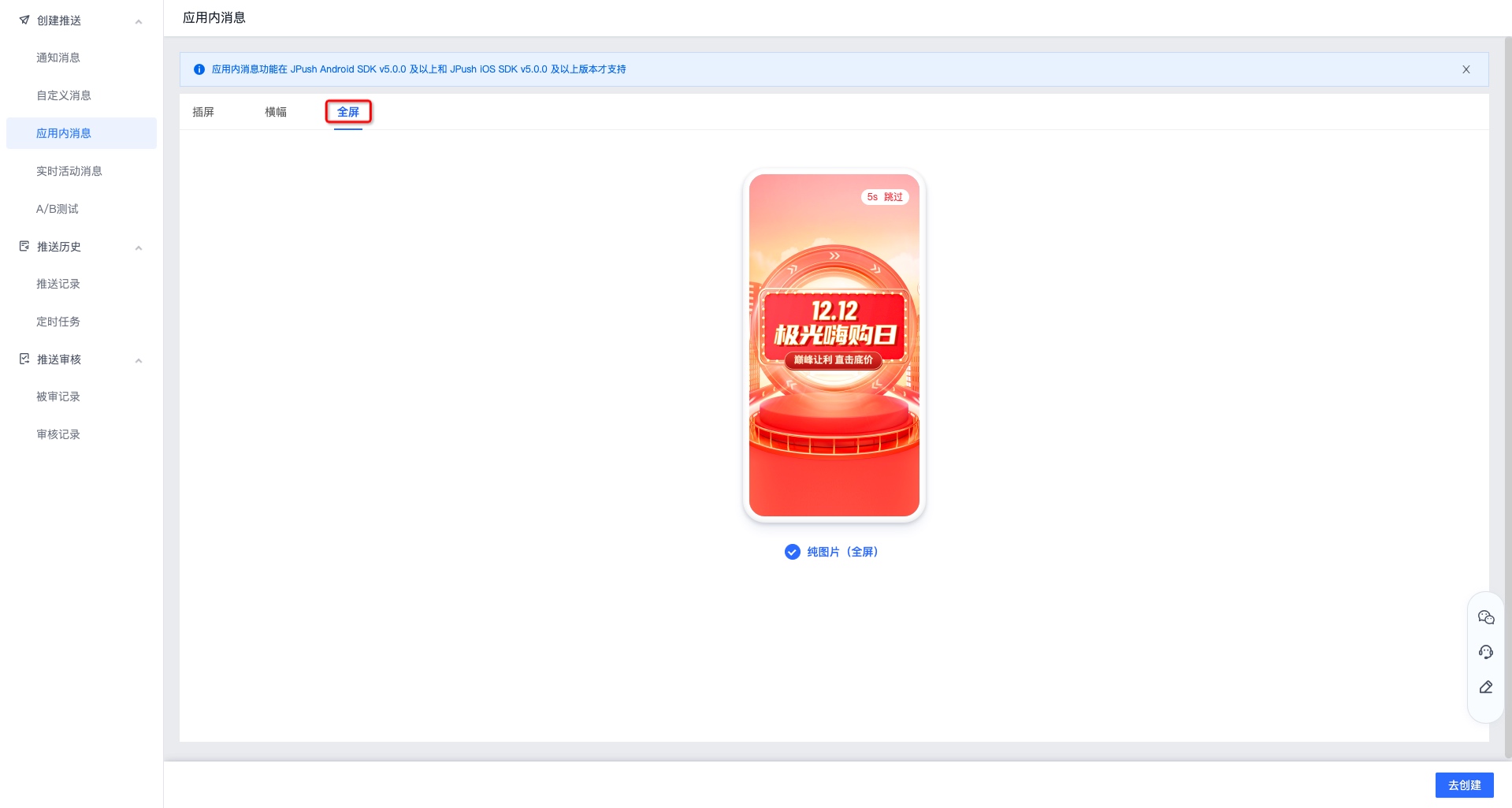Open 应用内消息 in the sidebar
The width and height of the screenshot is (1512, 808).
point(81,133)
